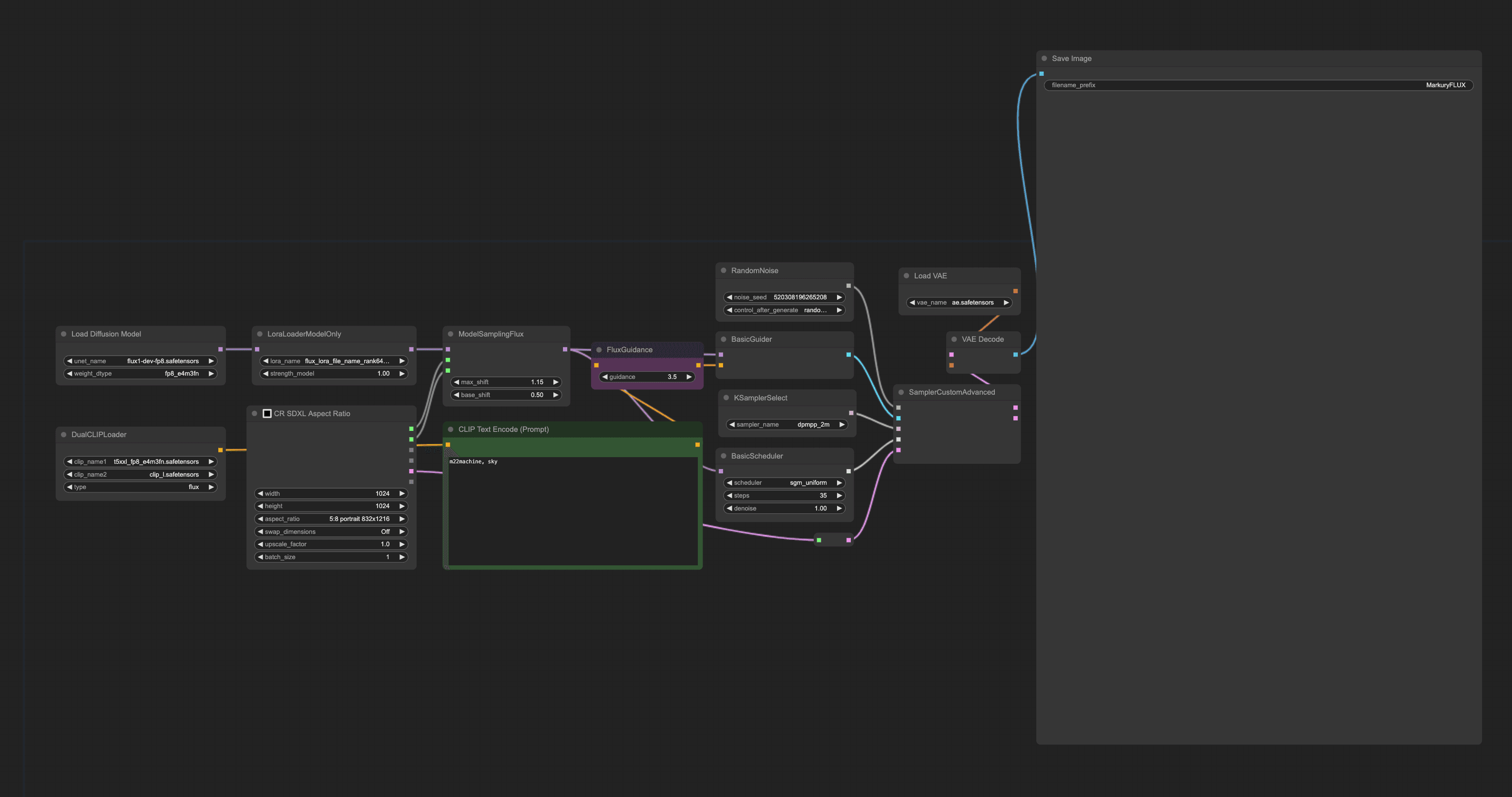This screenshot has height=797, width=1512.
Task: Collapse the Load Diffusion Model node via its title dot
Action: [x=63, y=334]
